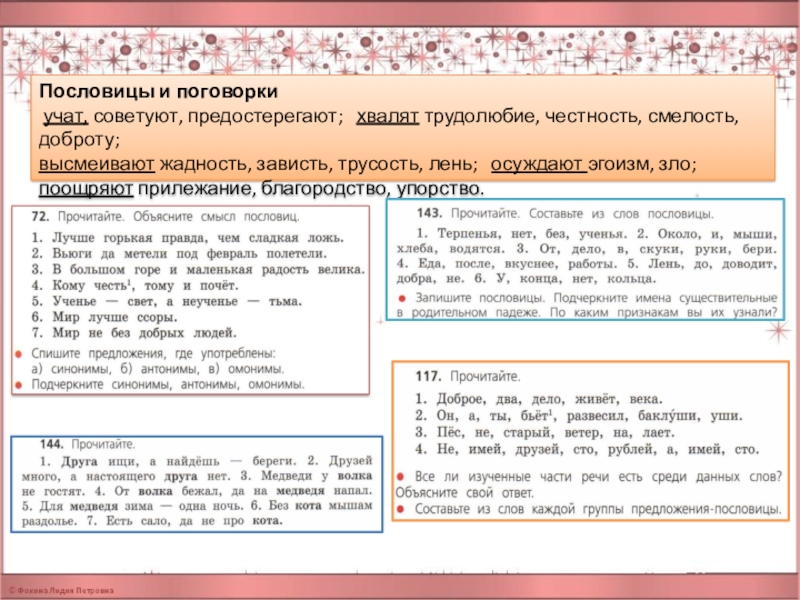800x600 pixels.
Task: Click the underlined word 'хвалят'
Action: click(387, 117)
